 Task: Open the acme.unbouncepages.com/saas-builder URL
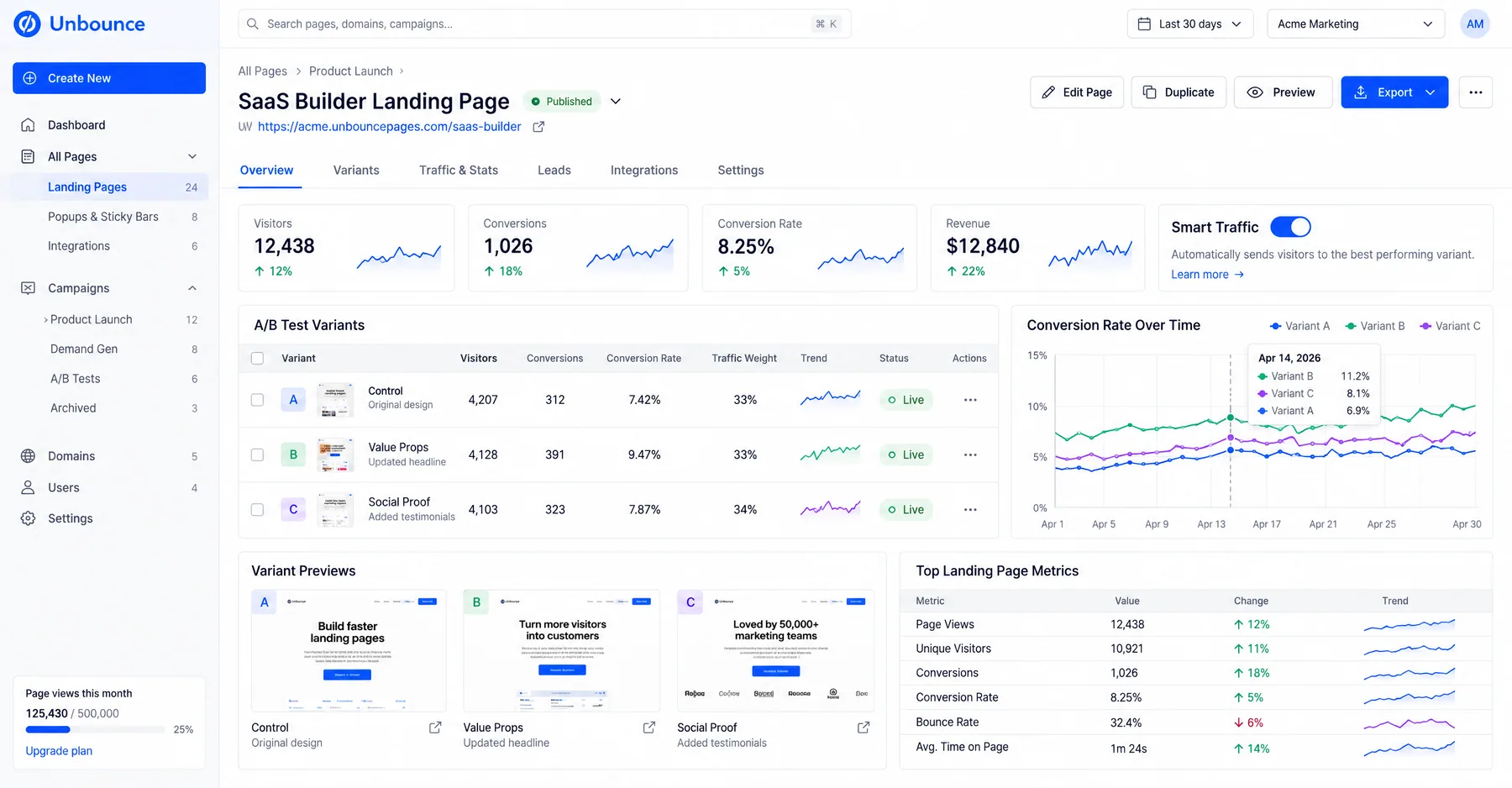point(389,127)
